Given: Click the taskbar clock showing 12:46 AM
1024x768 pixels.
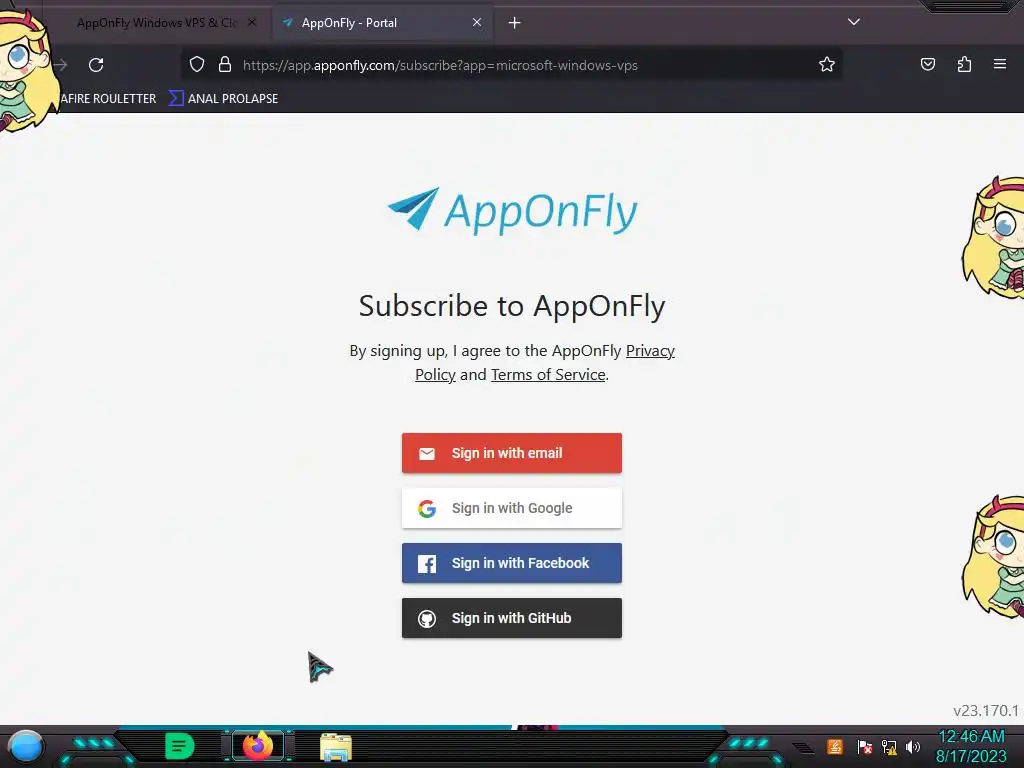Looking at the screenshot, I should point(972,746).
